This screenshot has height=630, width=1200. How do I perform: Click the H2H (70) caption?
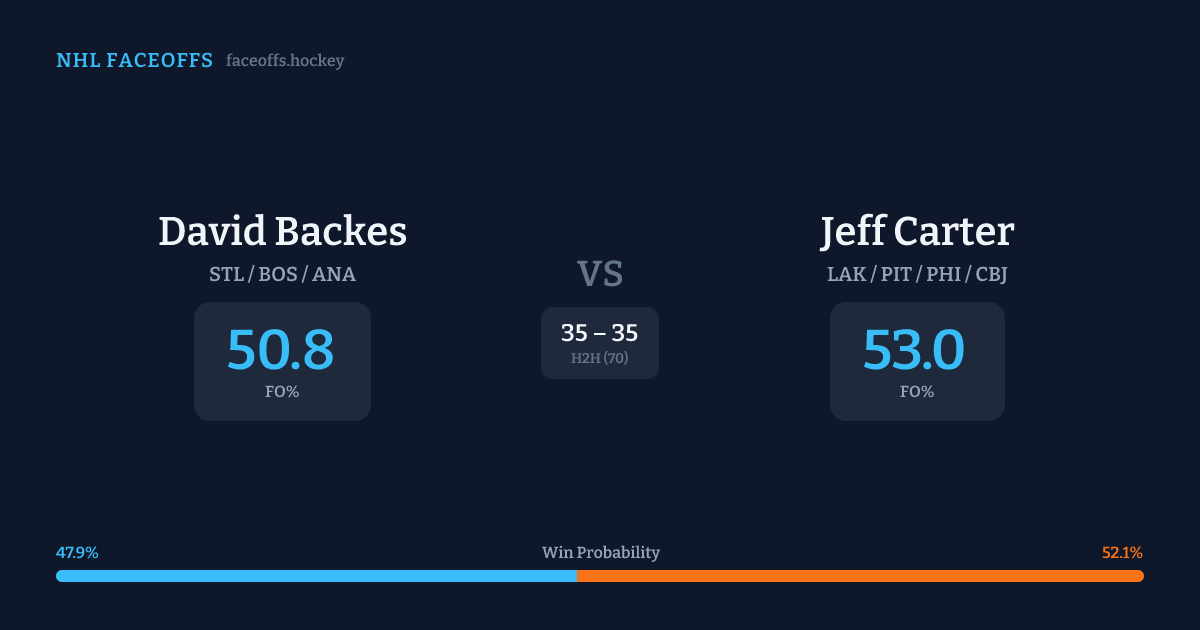(x=600, y=358)
